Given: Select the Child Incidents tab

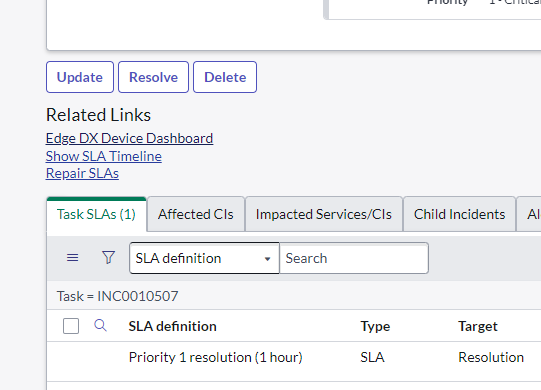Looking at the screenshot, I should (x=459, y=214).
